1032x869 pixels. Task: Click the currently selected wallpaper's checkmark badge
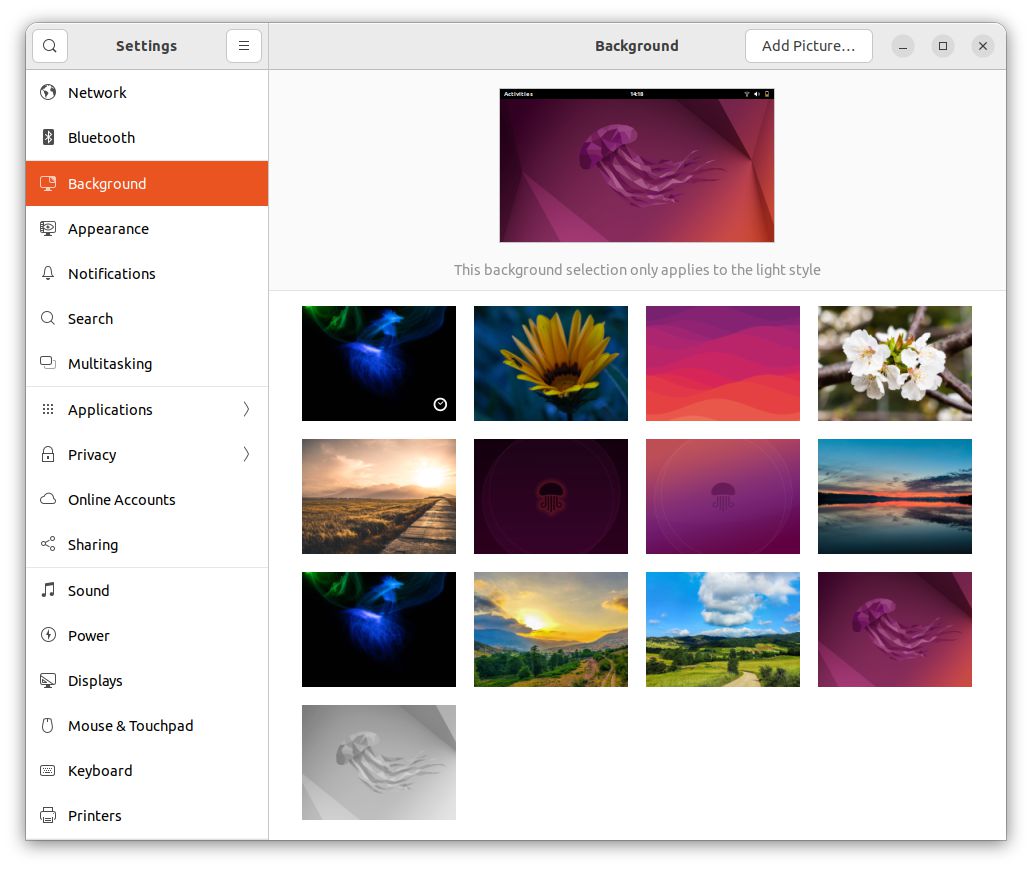[440, 405]
